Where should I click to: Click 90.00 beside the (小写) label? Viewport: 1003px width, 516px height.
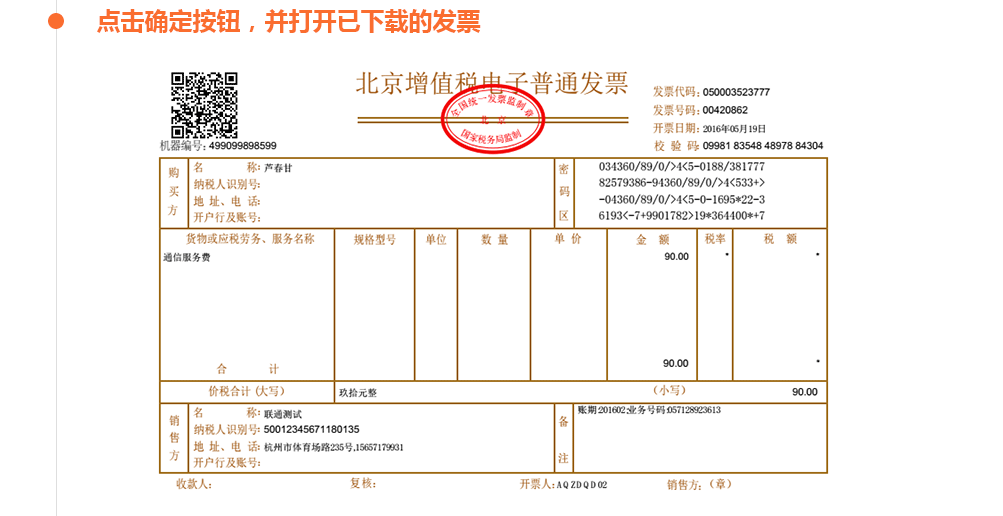pos(805,392)
